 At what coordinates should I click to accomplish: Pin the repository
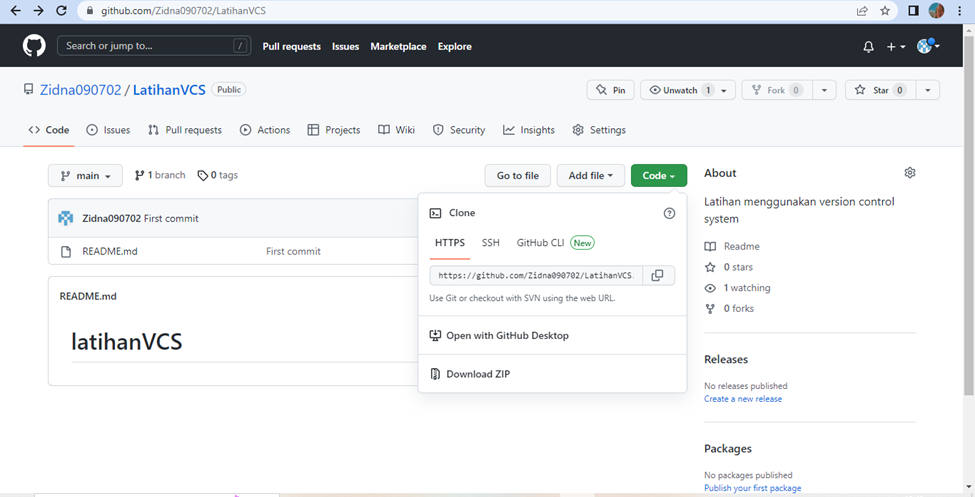coord(611,90)
